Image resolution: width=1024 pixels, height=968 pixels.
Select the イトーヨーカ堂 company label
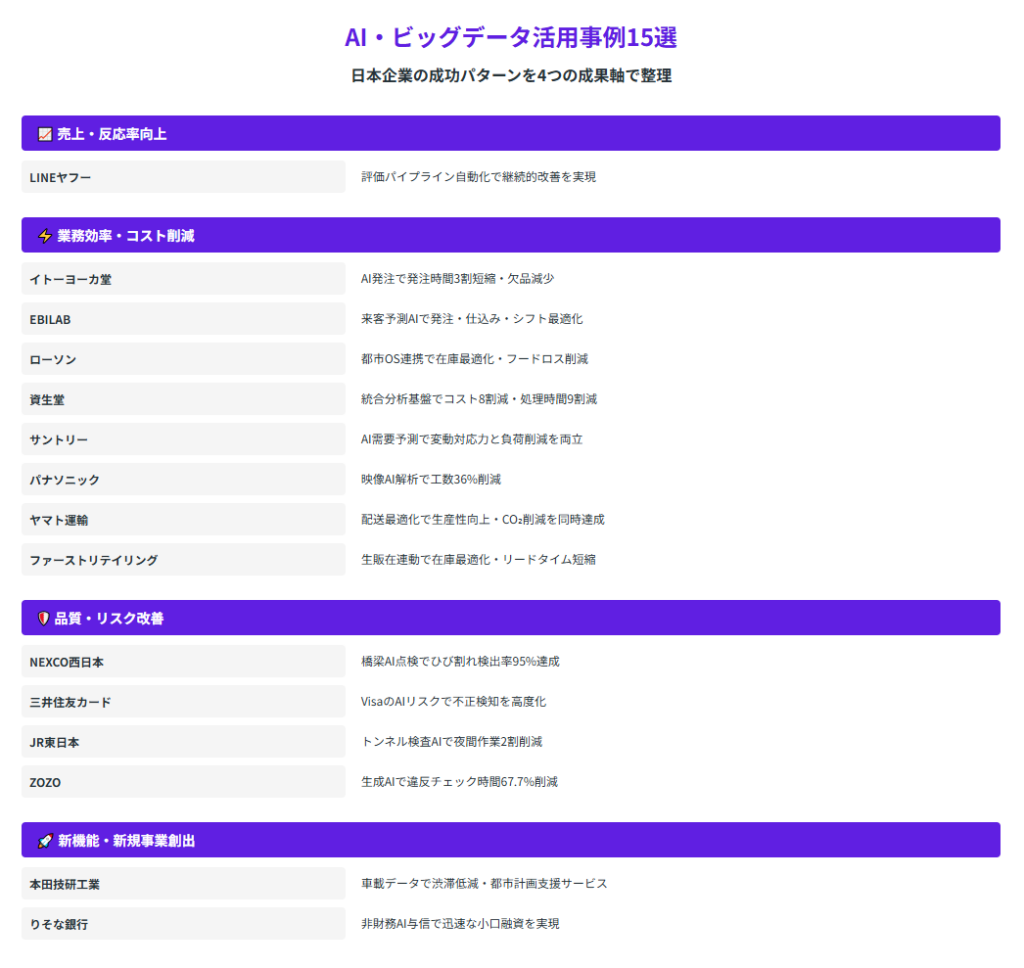71,279
